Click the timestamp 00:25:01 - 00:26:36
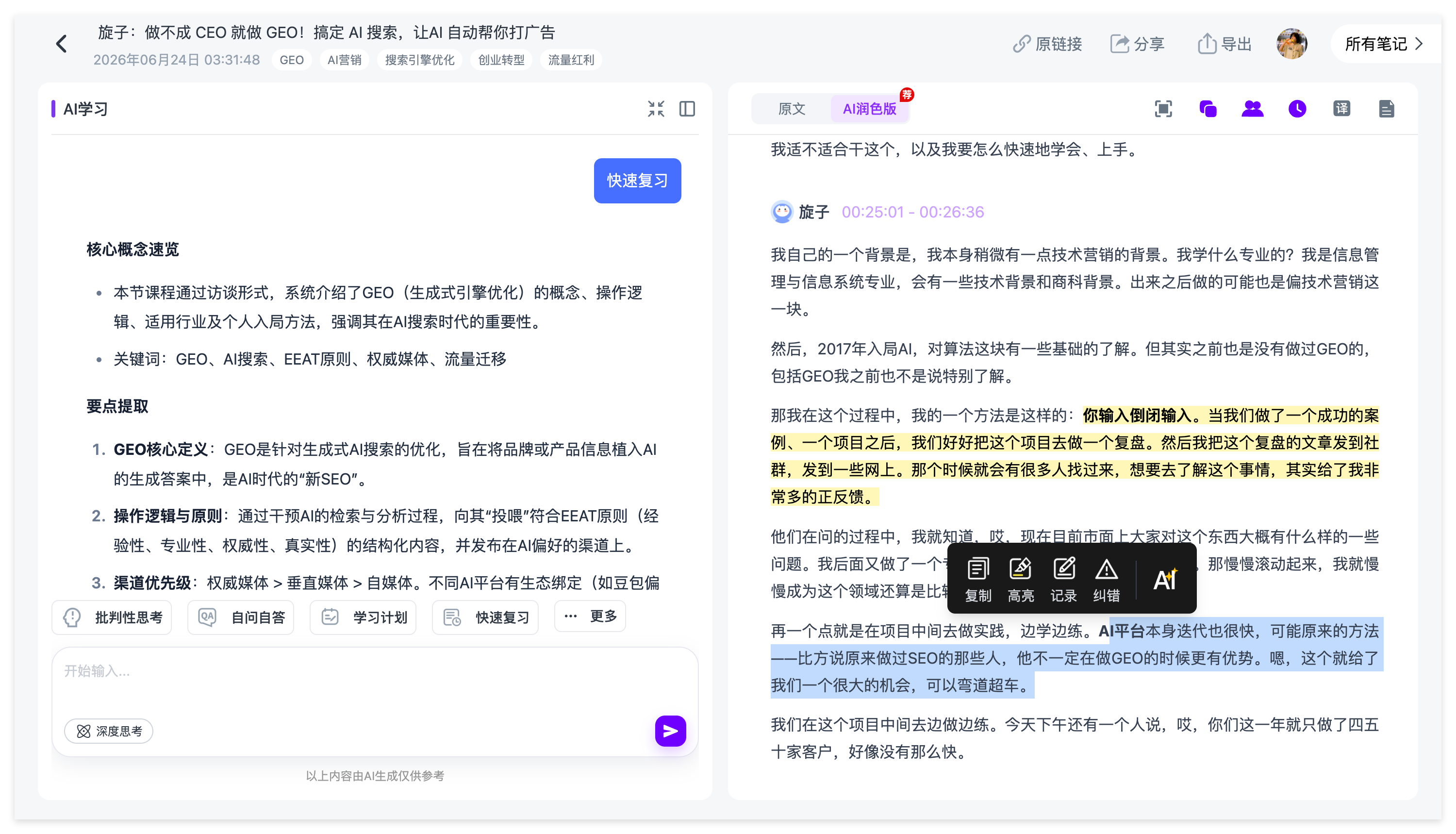 (x=912, y=212)
